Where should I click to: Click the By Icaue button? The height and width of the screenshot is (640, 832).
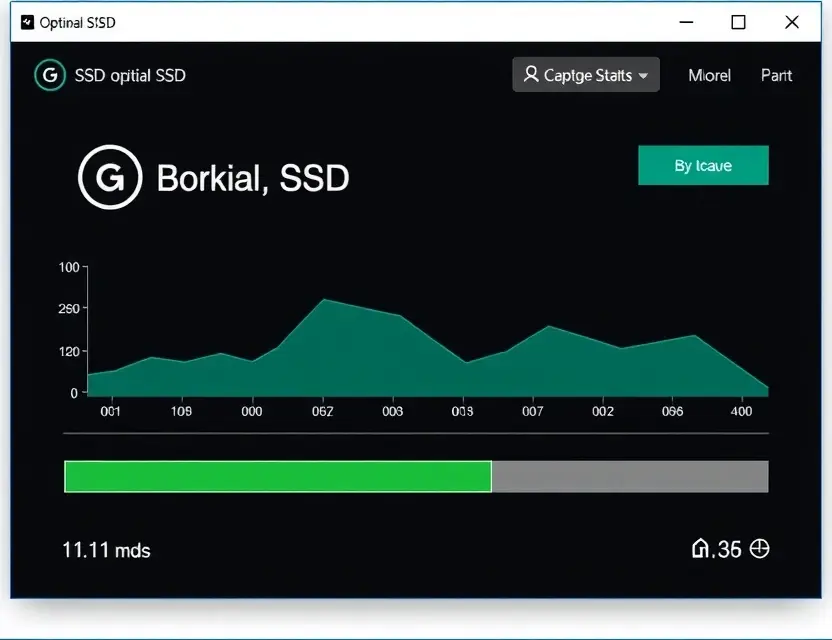click(x=703, y=166)
